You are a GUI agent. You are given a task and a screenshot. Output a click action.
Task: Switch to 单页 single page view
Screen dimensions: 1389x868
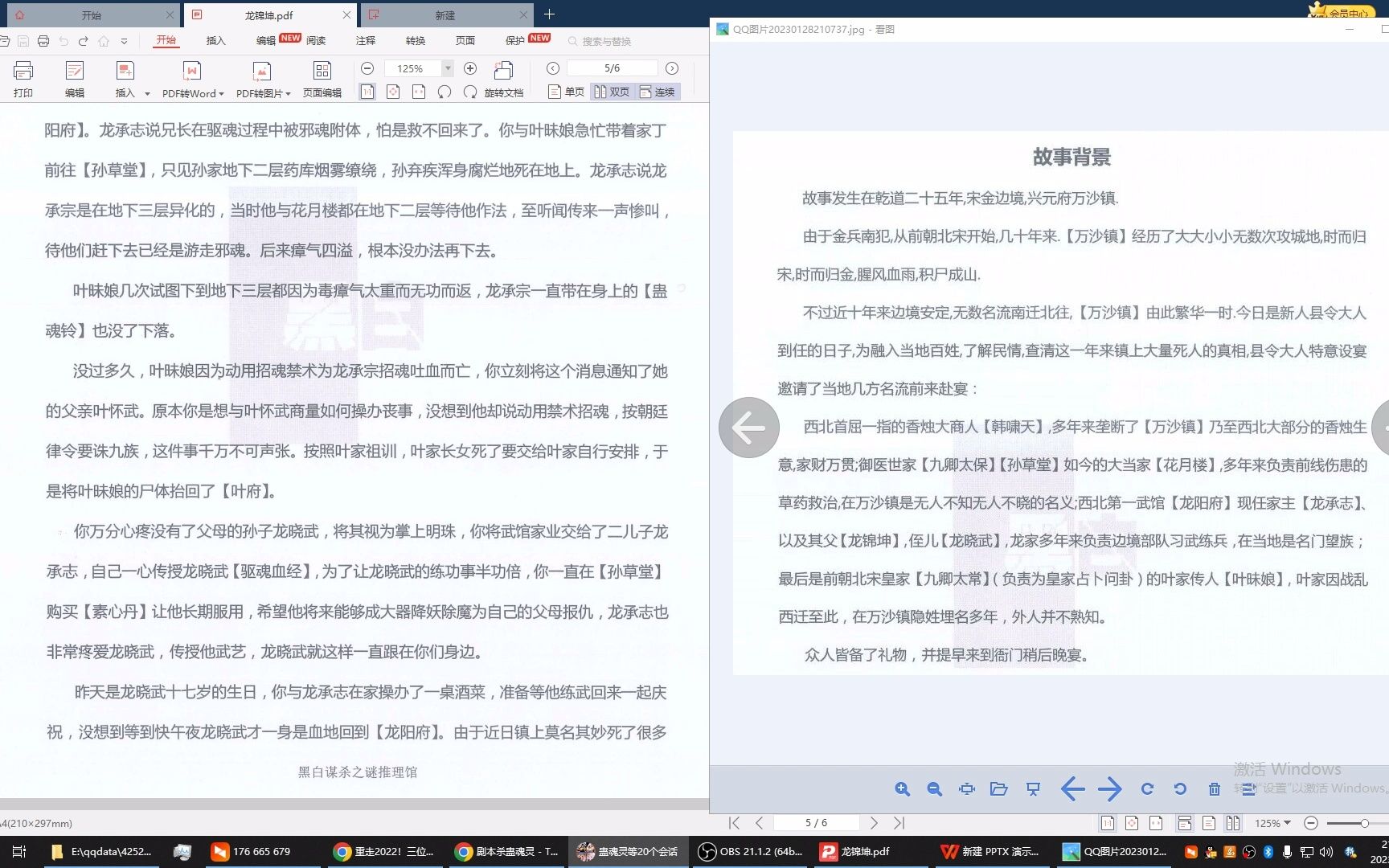point(566,92)
